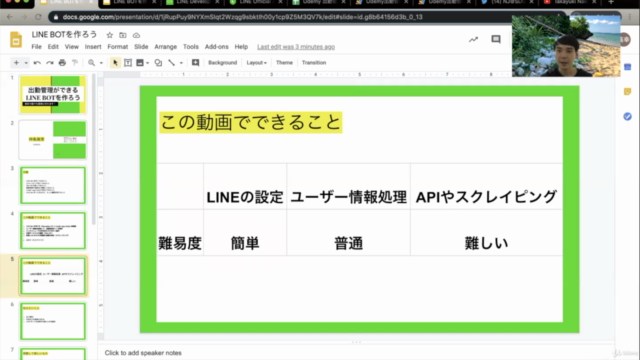Open the Layout dropdown

pyautogui.click(x=256, y=62)
